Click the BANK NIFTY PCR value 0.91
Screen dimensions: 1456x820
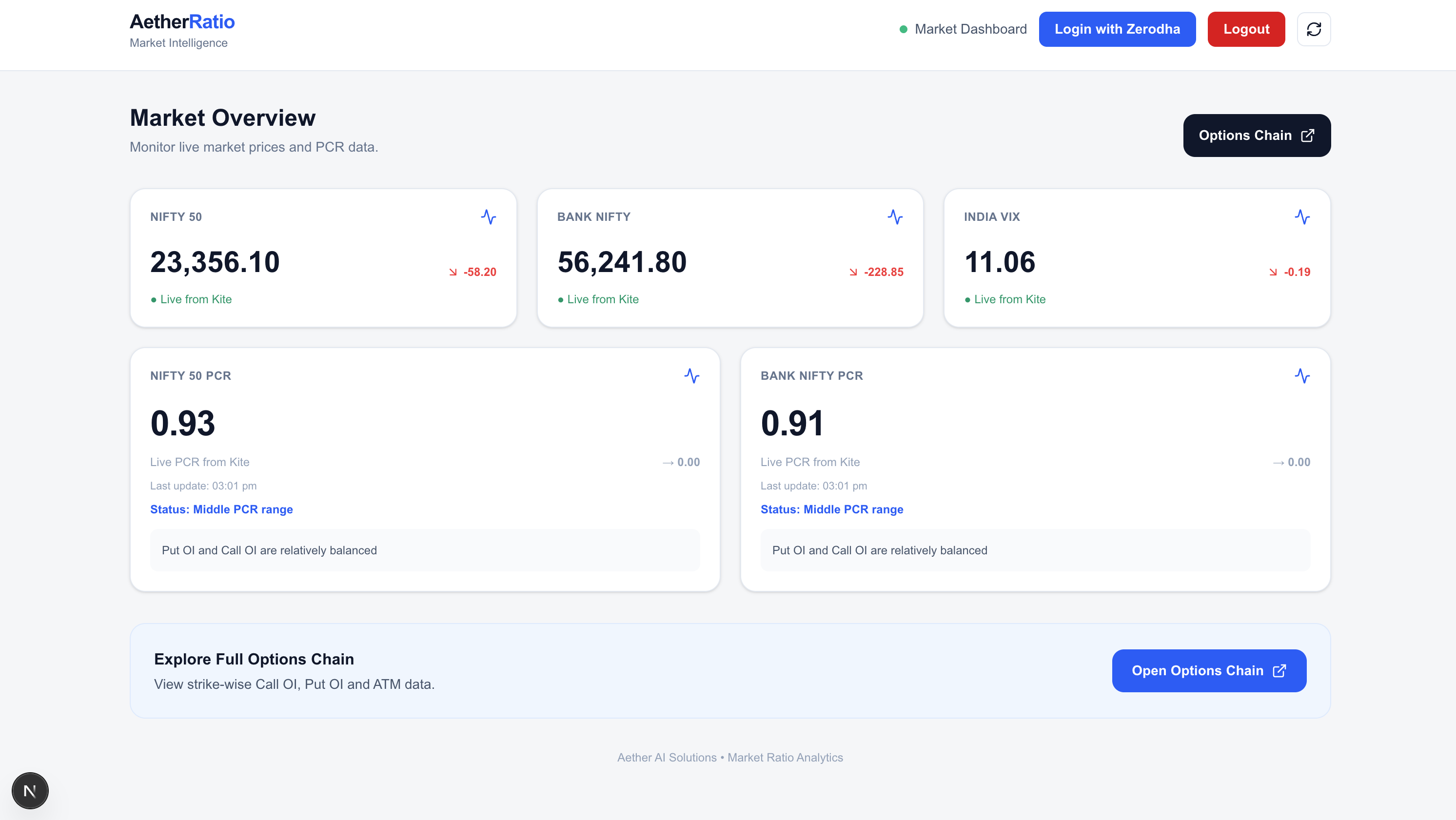(x=792, y=423)
